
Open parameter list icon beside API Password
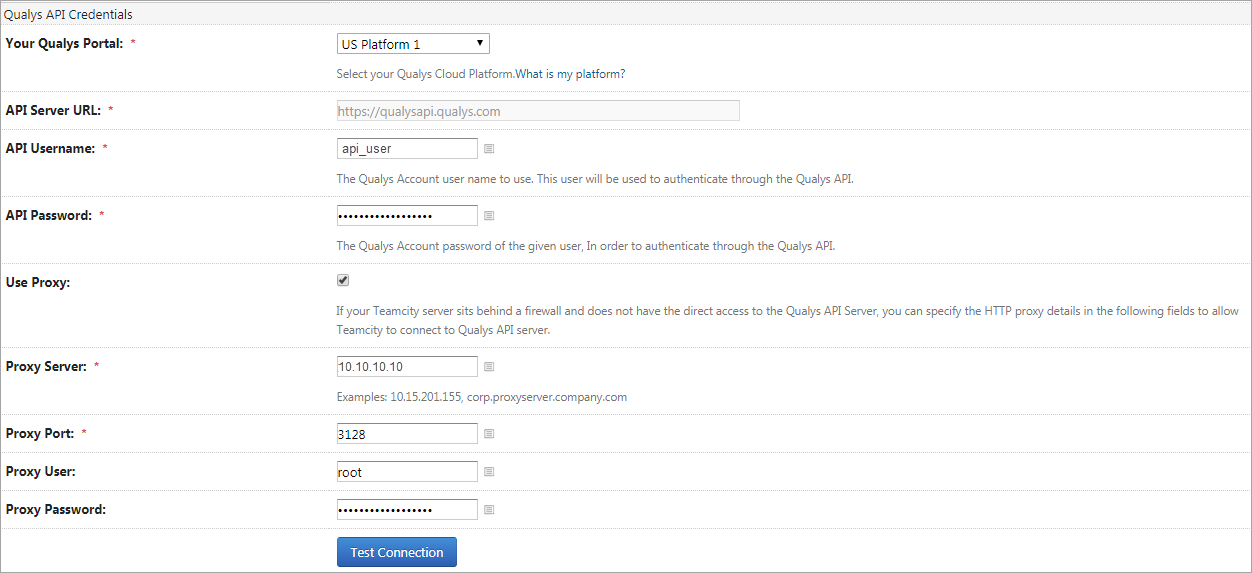(489, 216)
